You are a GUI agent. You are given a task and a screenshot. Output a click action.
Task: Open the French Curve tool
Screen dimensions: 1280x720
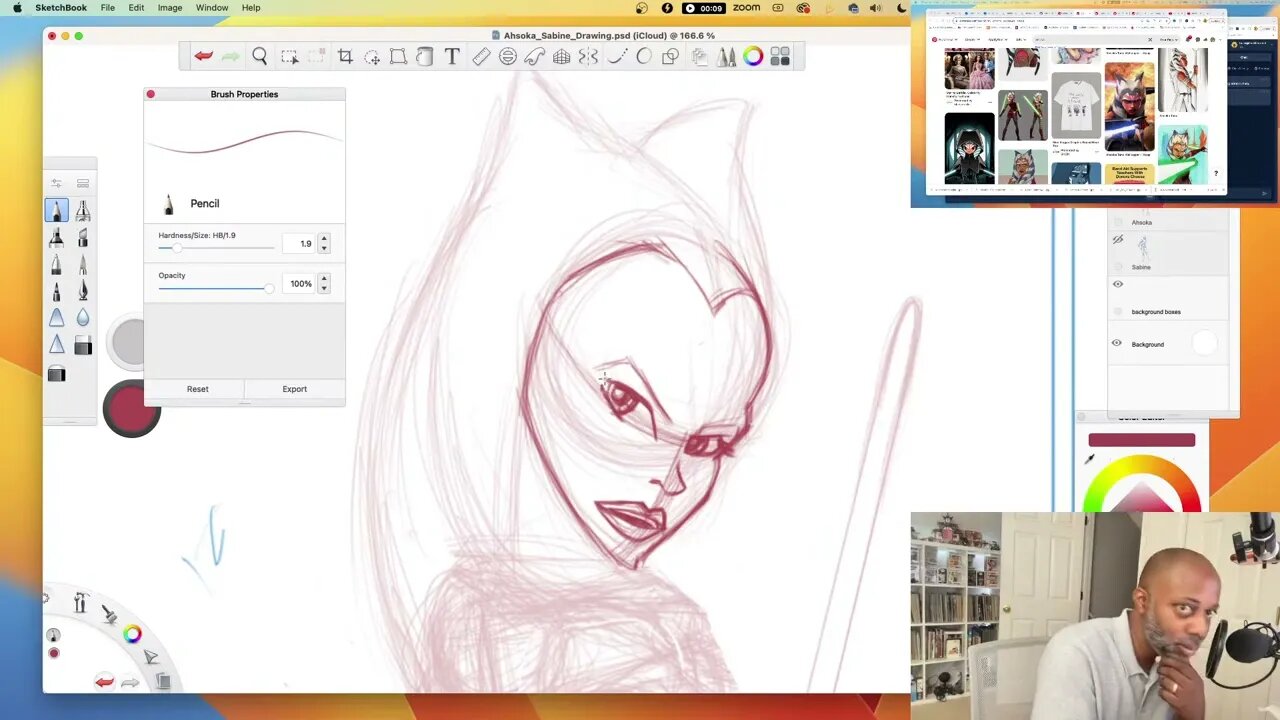[x=534, y=57]
